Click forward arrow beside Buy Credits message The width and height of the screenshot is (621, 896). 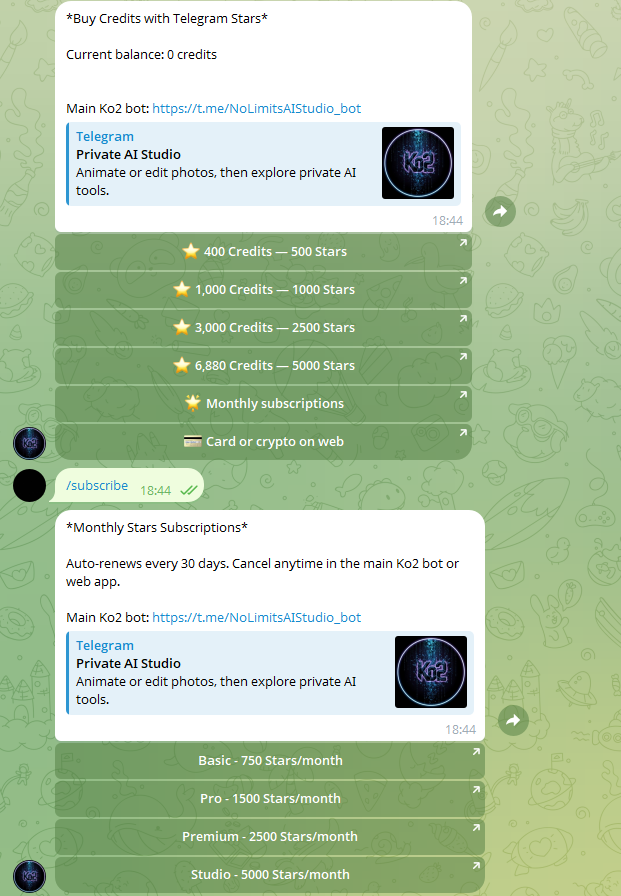tap(500, 211)
